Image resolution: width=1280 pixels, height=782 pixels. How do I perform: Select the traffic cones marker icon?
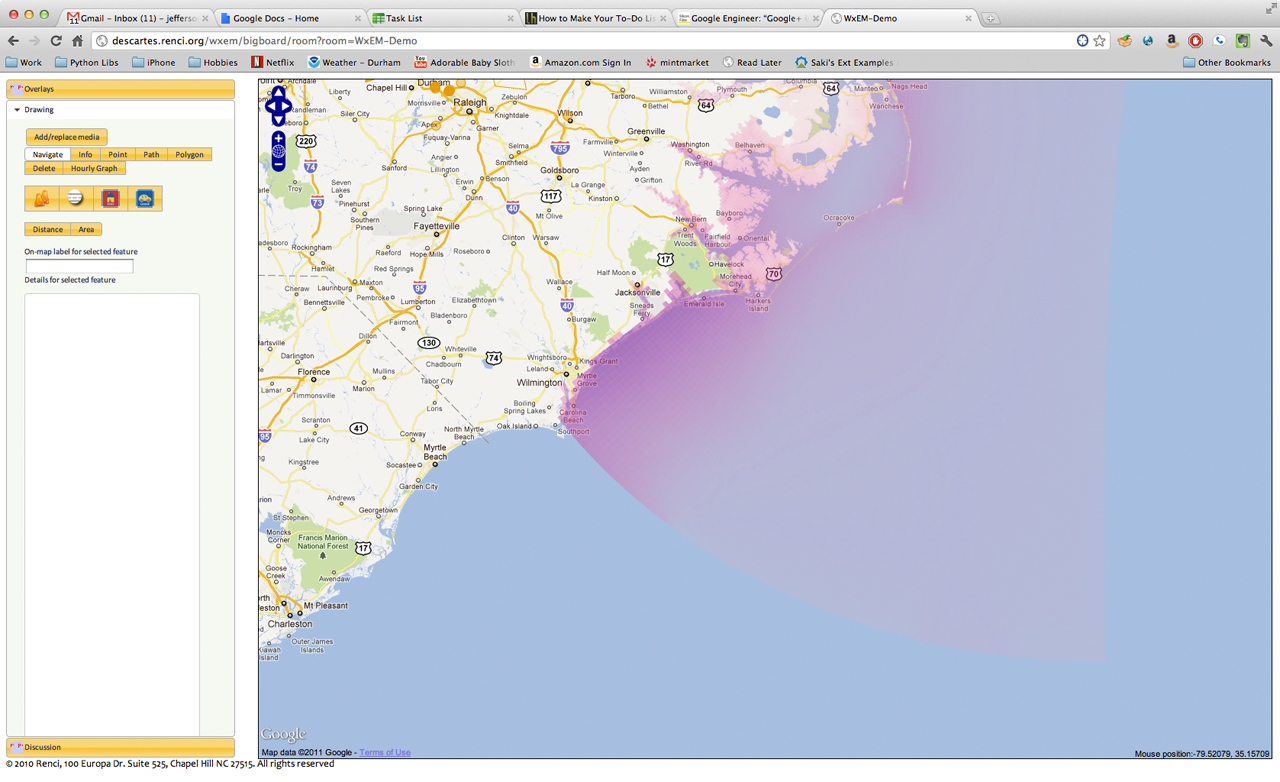click(42, 199)
